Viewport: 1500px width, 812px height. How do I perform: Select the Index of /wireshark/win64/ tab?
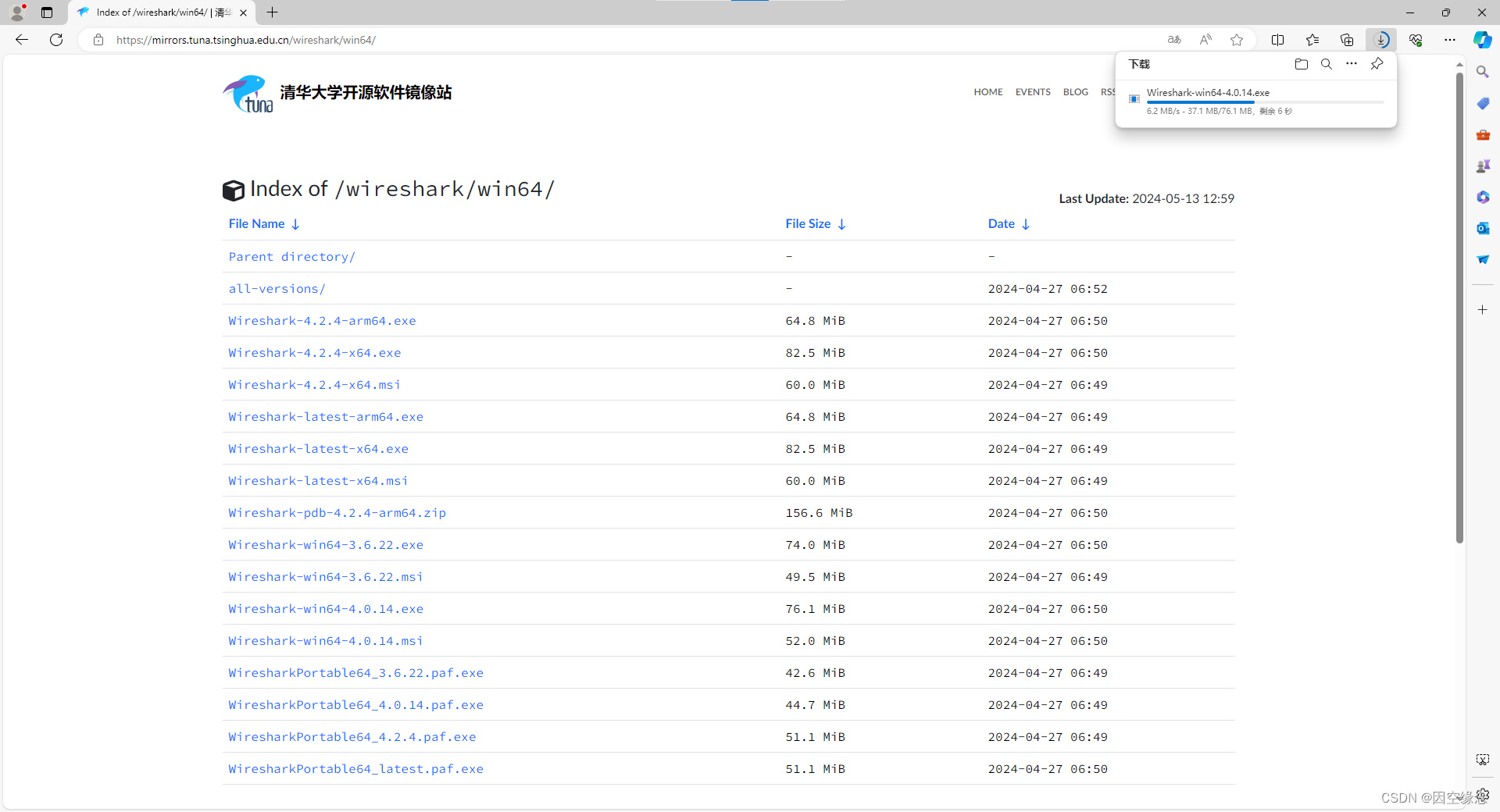pyautogui.click(x=162, y=12)
